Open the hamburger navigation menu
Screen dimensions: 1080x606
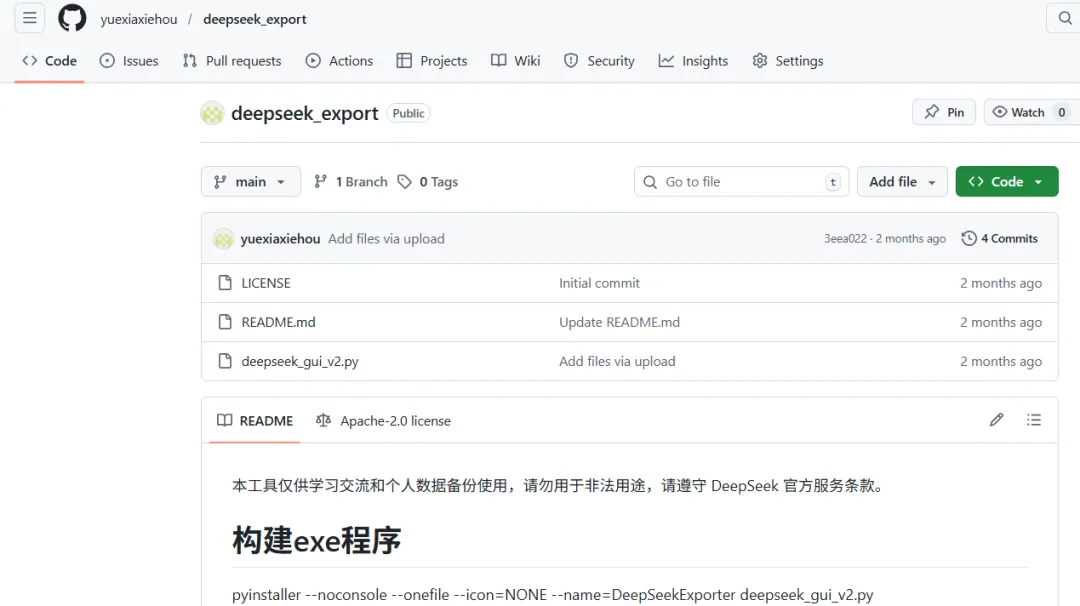point(30,18)
